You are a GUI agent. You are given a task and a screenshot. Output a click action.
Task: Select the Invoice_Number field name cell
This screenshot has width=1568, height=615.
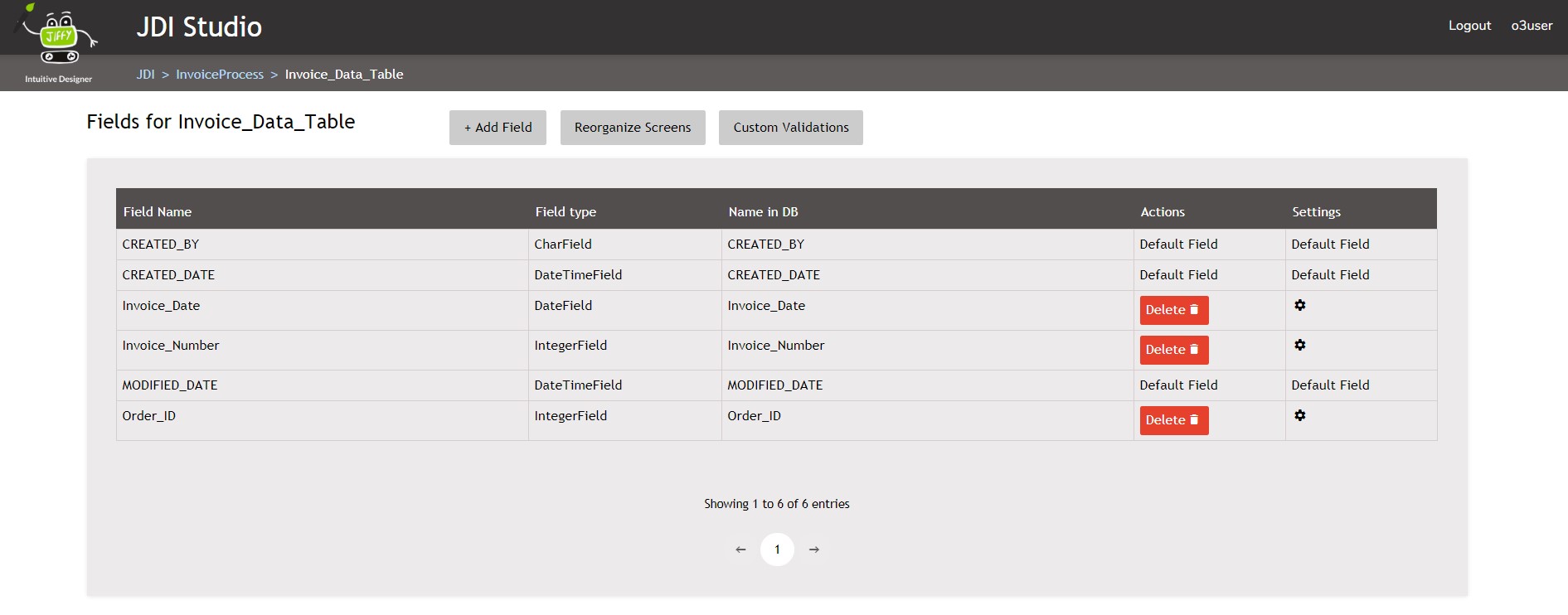pos(323,351)
